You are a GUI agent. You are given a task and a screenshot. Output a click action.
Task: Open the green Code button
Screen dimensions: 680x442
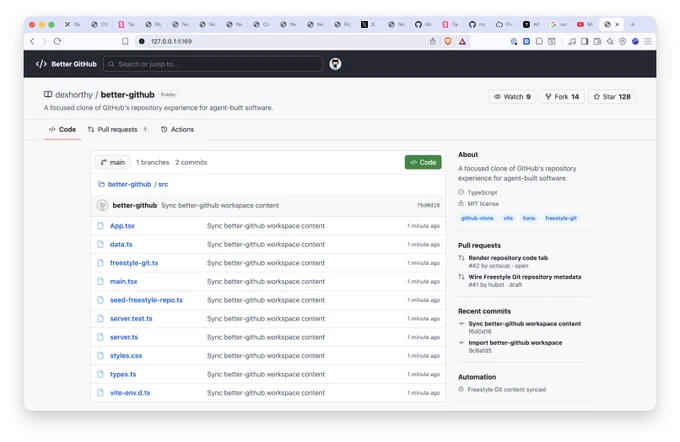coord(423,162)
